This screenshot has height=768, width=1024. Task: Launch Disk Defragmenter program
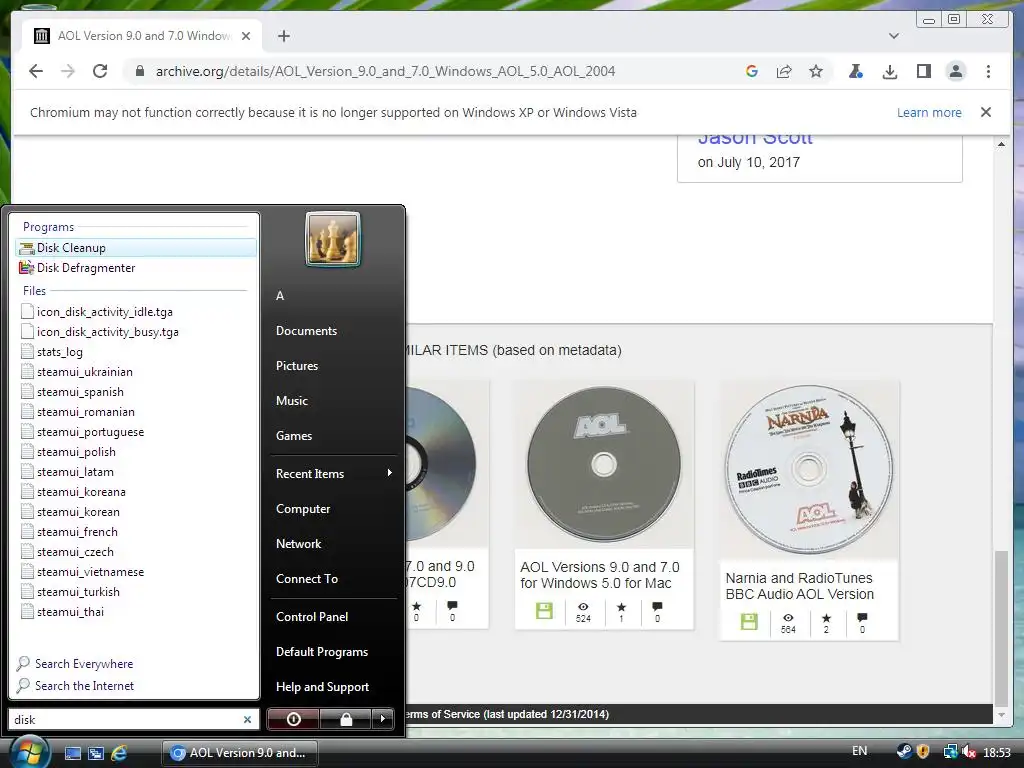(x=135, y=268)
